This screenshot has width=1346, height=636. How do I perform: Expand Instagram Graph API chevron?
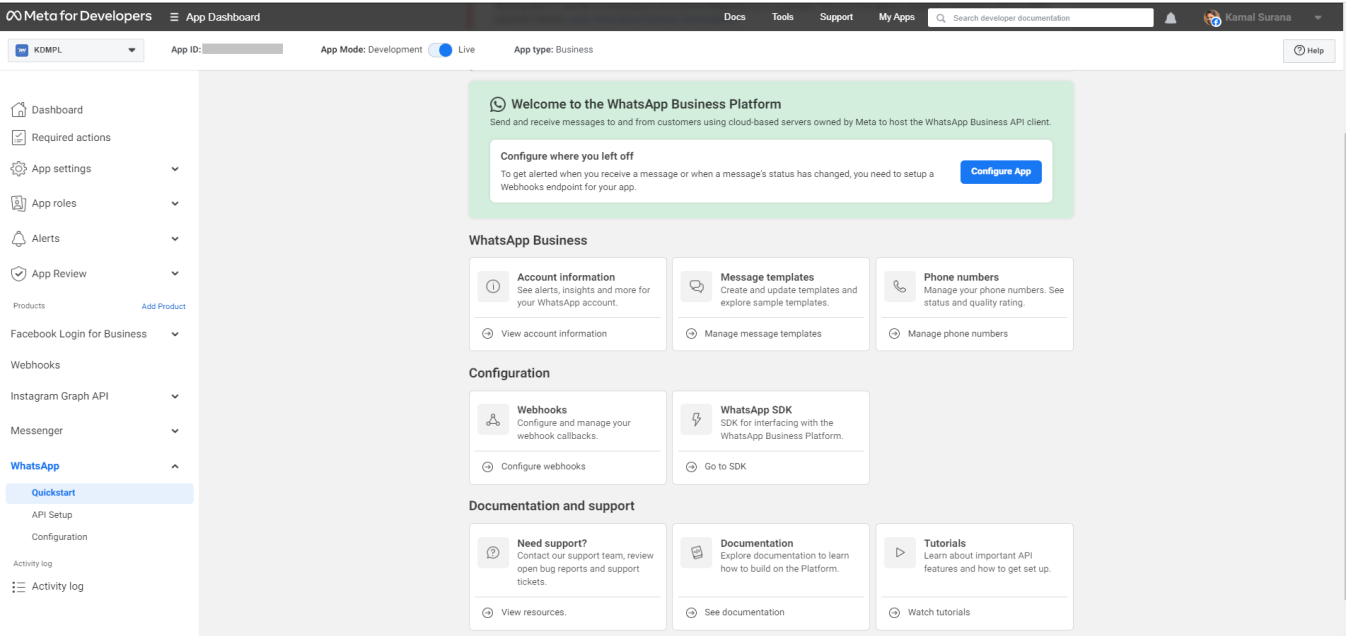pyautogui.click(x=175, y=396)
